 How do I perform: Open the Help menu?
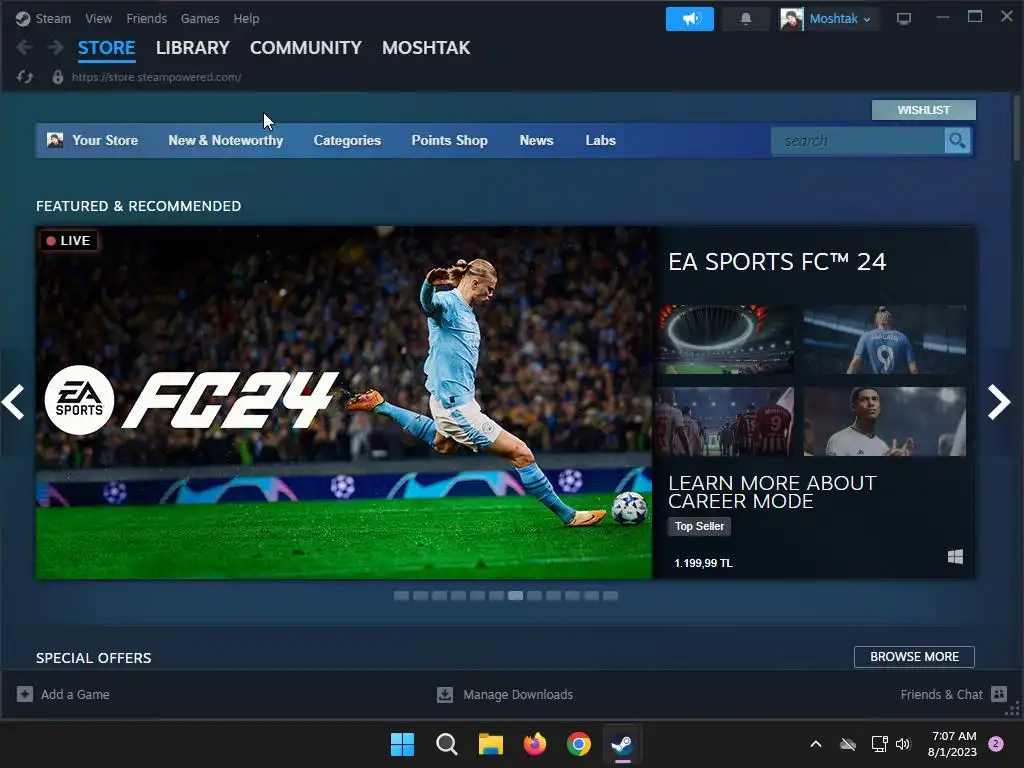pyautogui.click(x=246, y=18)
